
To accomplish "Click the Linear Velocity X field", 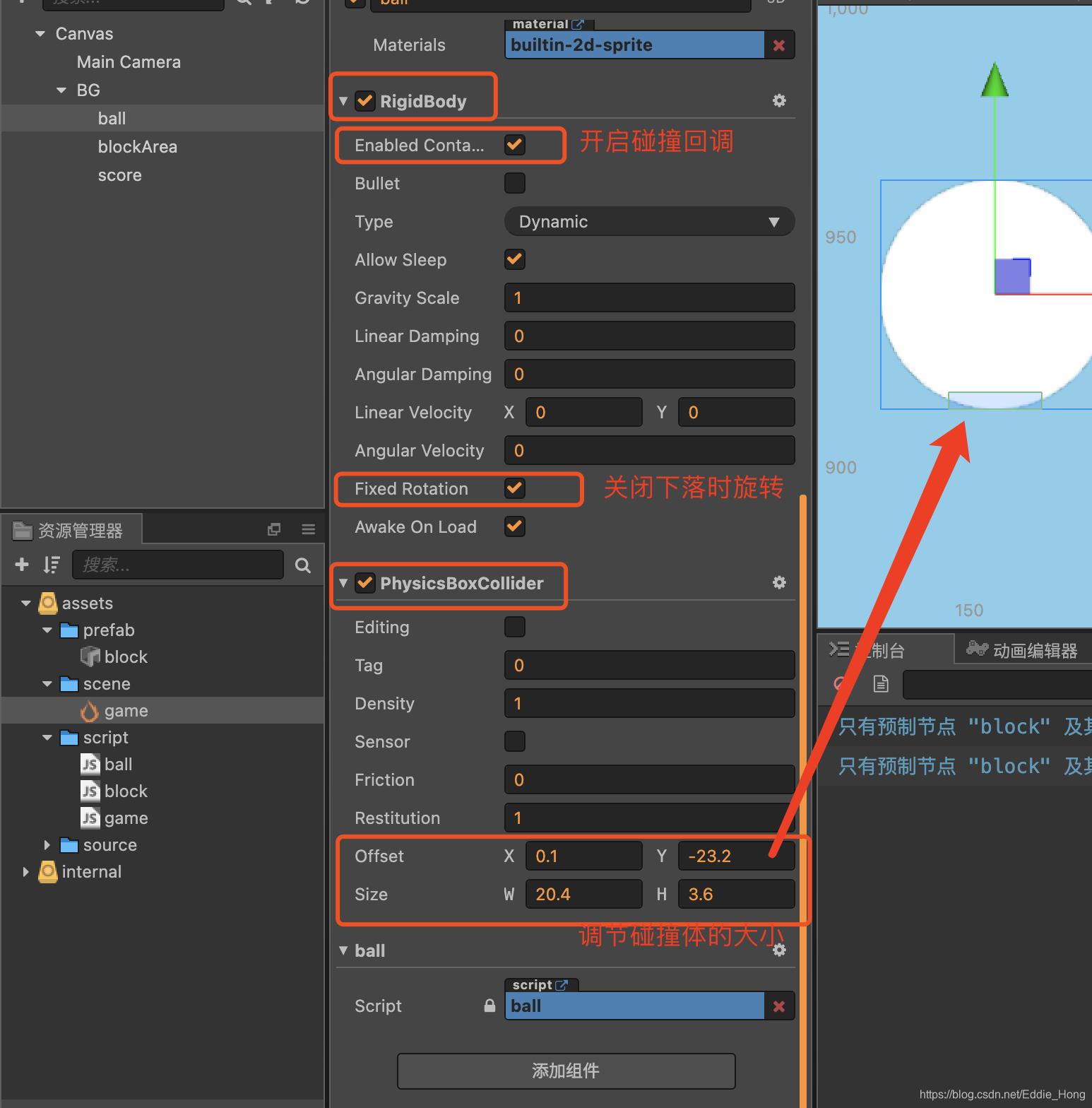I will point(583,412).
